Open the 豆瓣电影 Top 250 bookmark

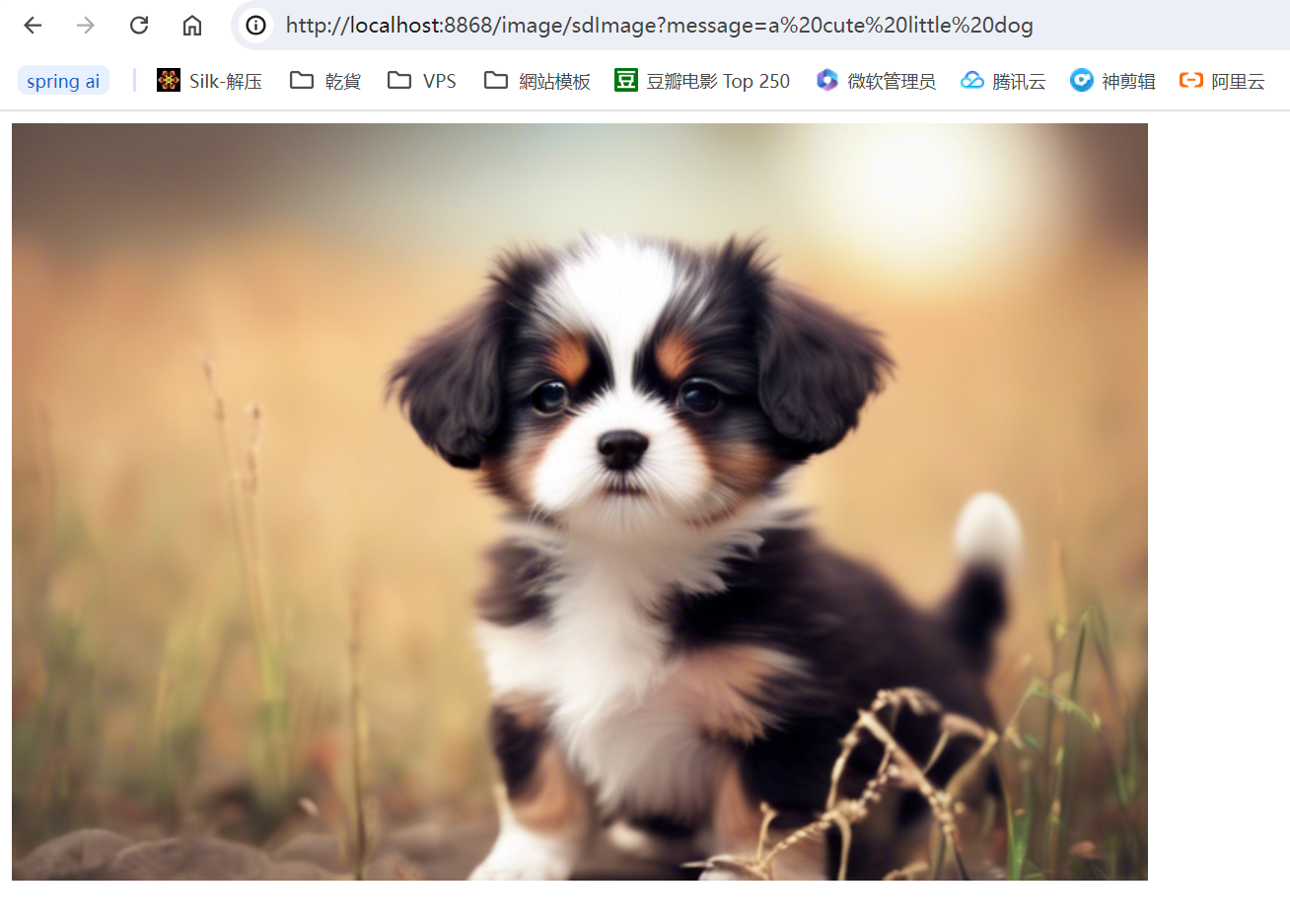pos(702,81)
